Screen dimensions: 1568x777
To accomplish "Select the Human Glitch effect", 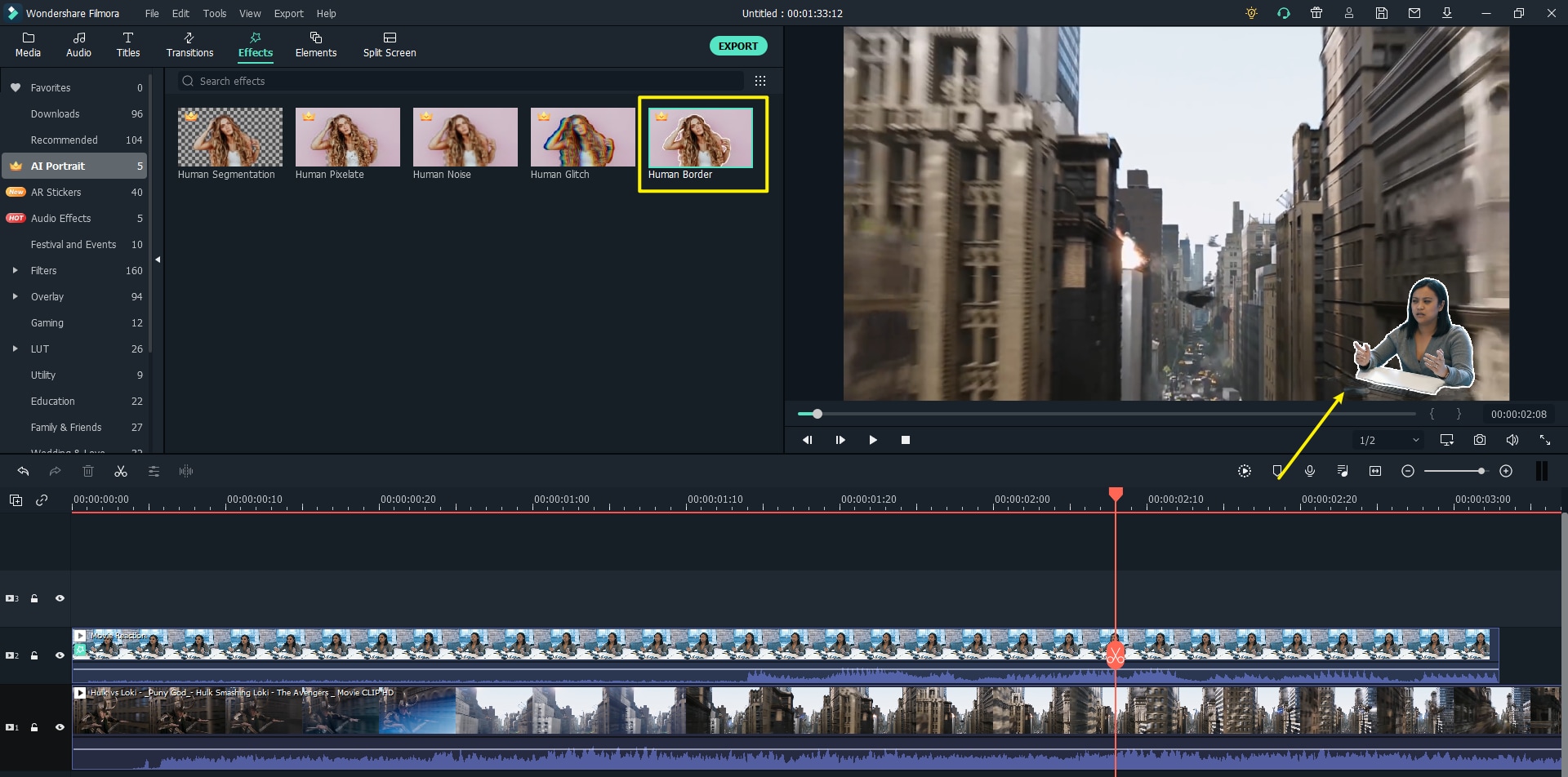I will pos(583,144).
